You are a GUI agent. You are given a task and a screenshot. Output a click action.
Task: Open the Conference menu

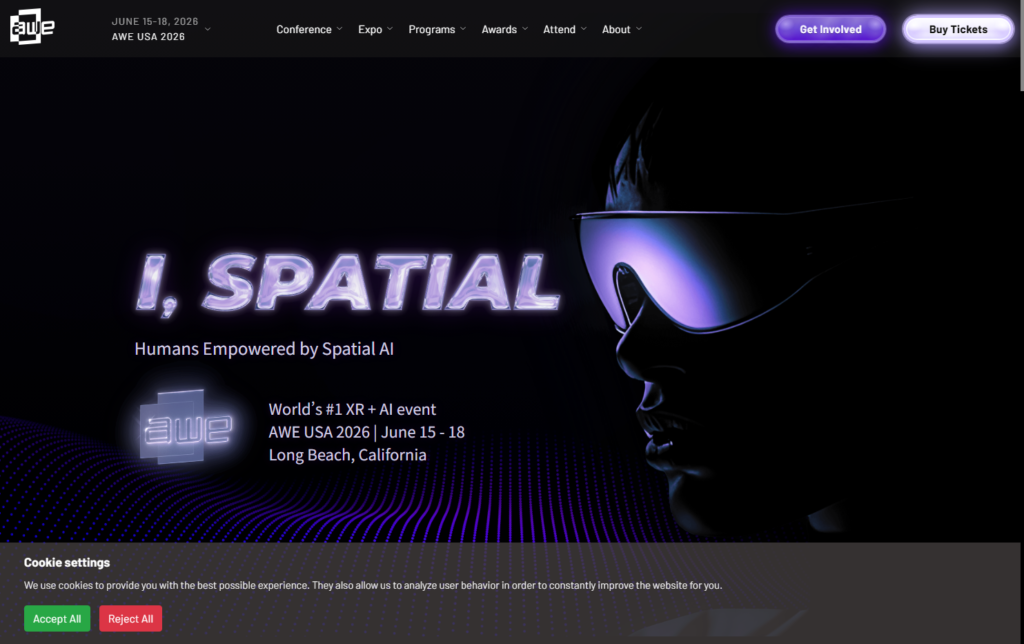(304, 30)
